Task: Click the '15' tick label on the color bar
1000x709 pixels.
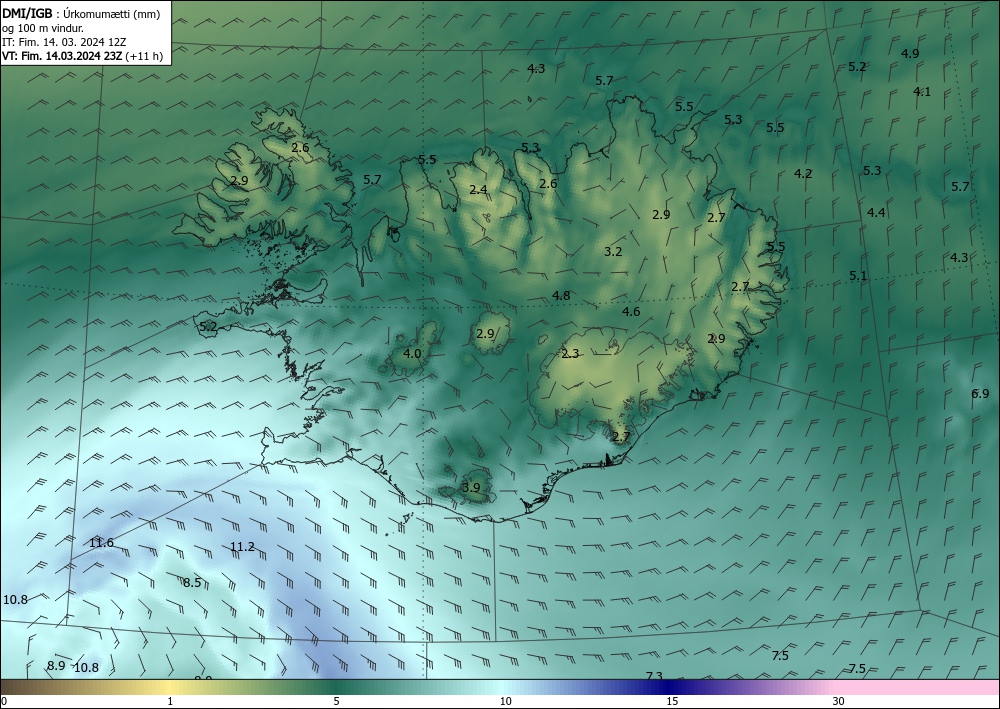Action: tap(672, 701)
